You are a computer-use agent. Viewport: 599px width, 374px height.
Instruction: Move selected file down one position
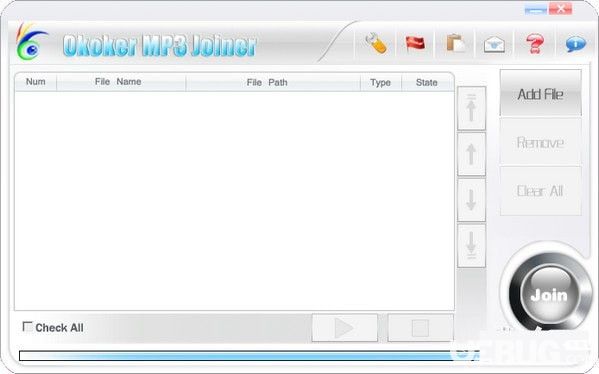(x=471, y=200)
